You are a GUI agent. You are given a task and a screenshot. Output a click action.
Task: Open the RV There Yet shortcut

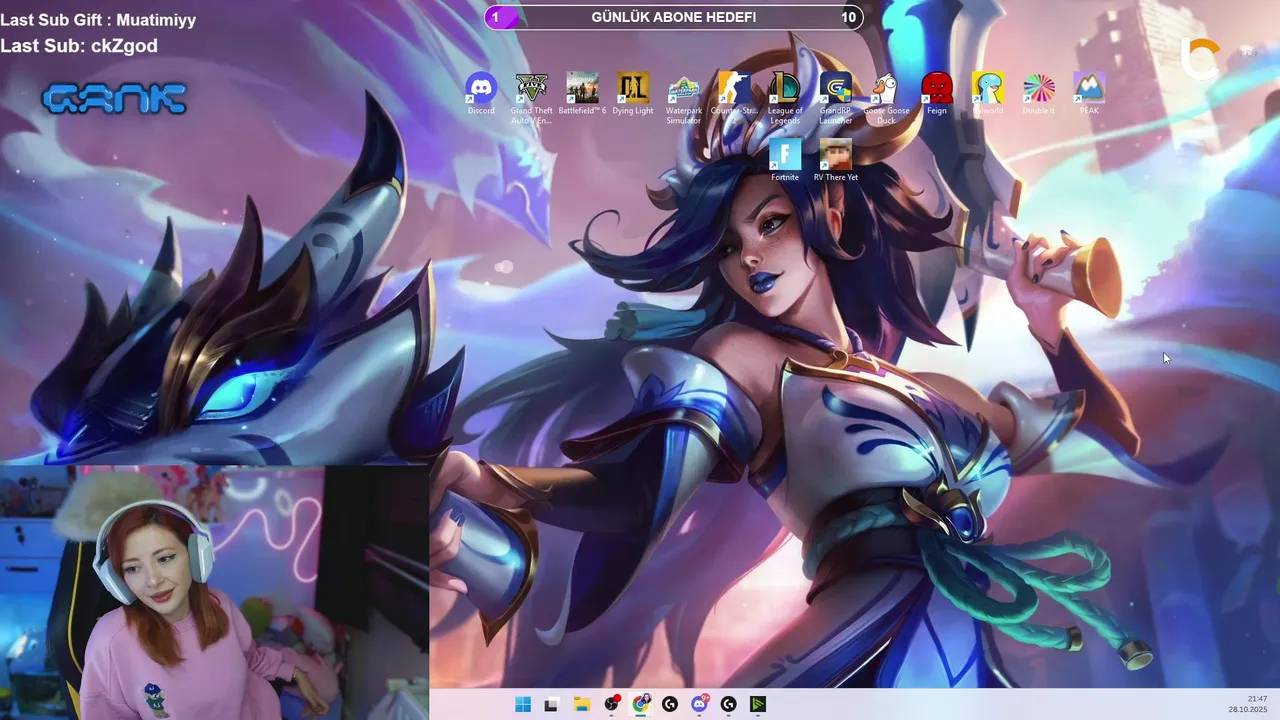click(836, 160)
